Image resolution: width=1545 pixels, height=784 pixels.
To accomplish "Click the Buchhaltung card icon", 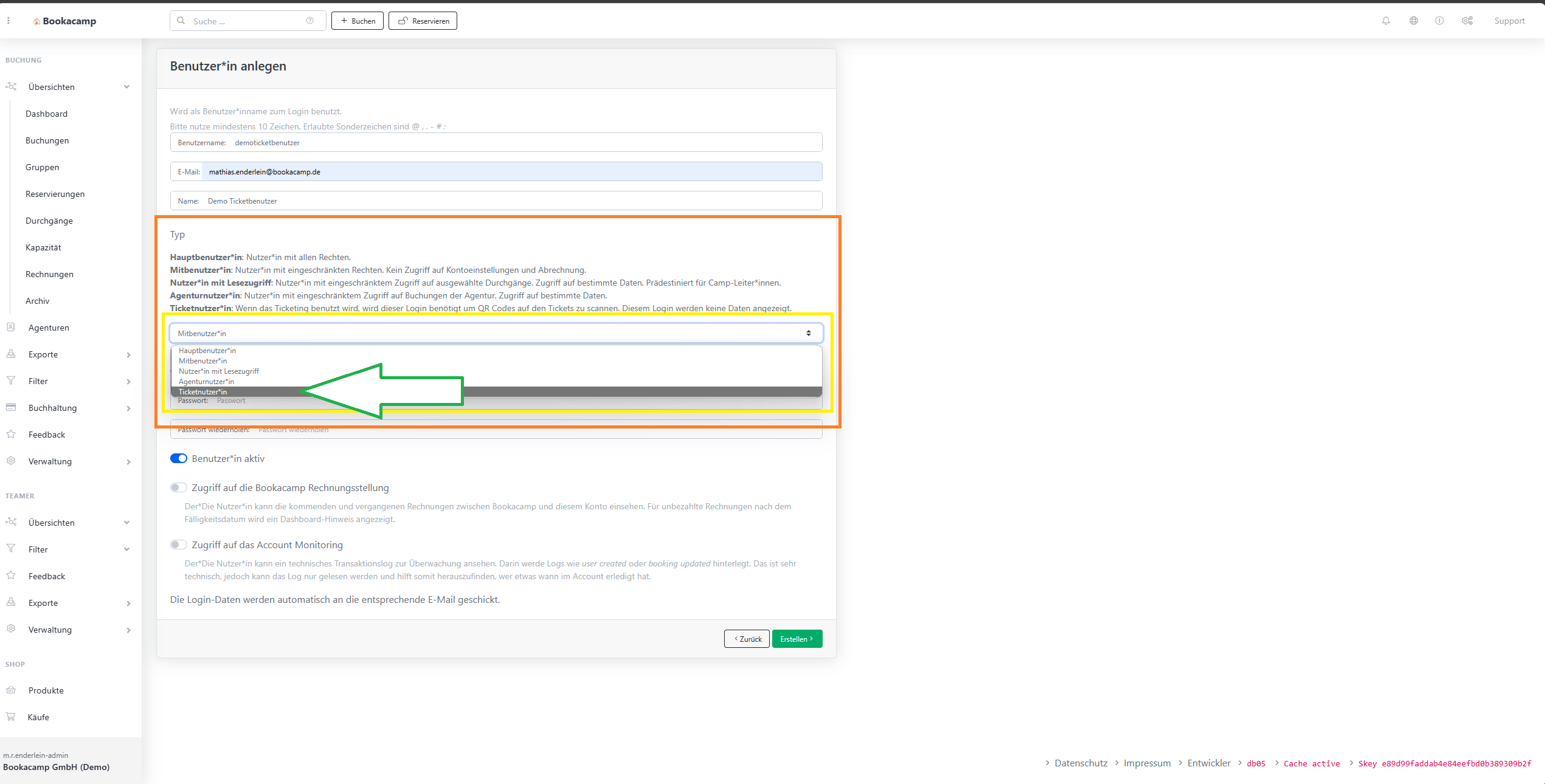I will click(11, 407).
